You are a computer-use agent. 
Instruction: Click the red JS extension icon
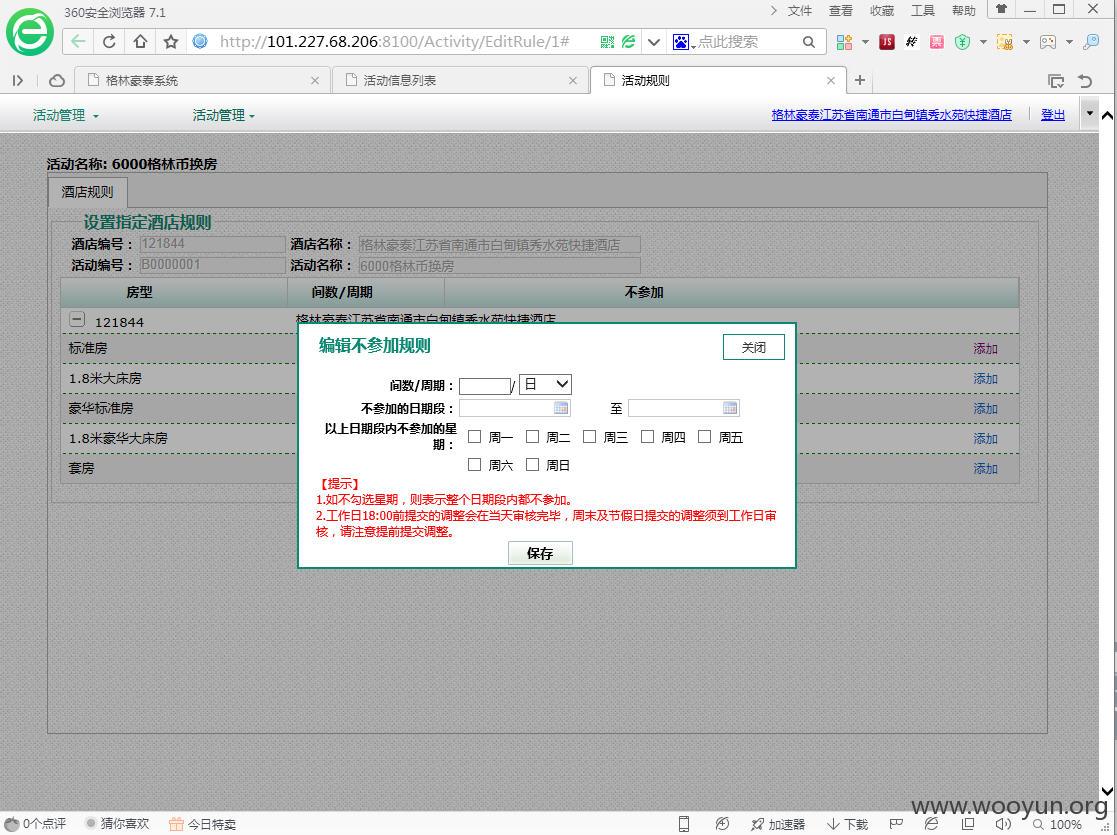[887, 42]
